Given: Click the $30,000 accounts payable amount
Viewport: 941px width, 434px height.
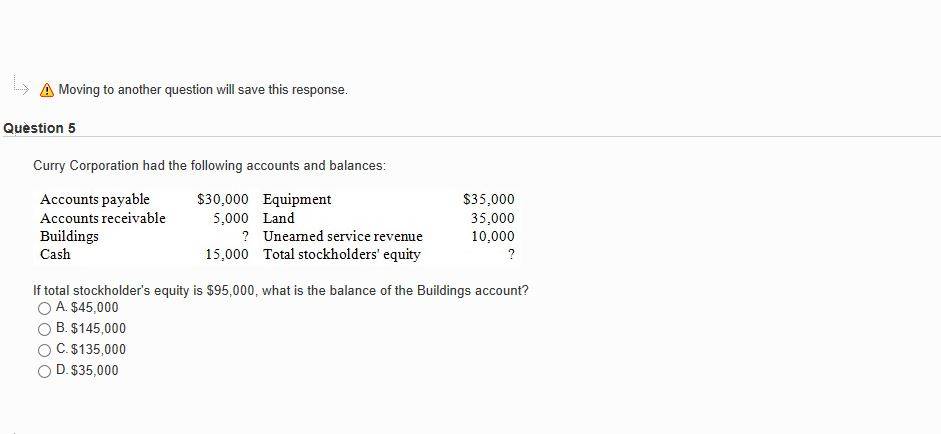Looking at the screenshot, I should click(x=223, y=199).
